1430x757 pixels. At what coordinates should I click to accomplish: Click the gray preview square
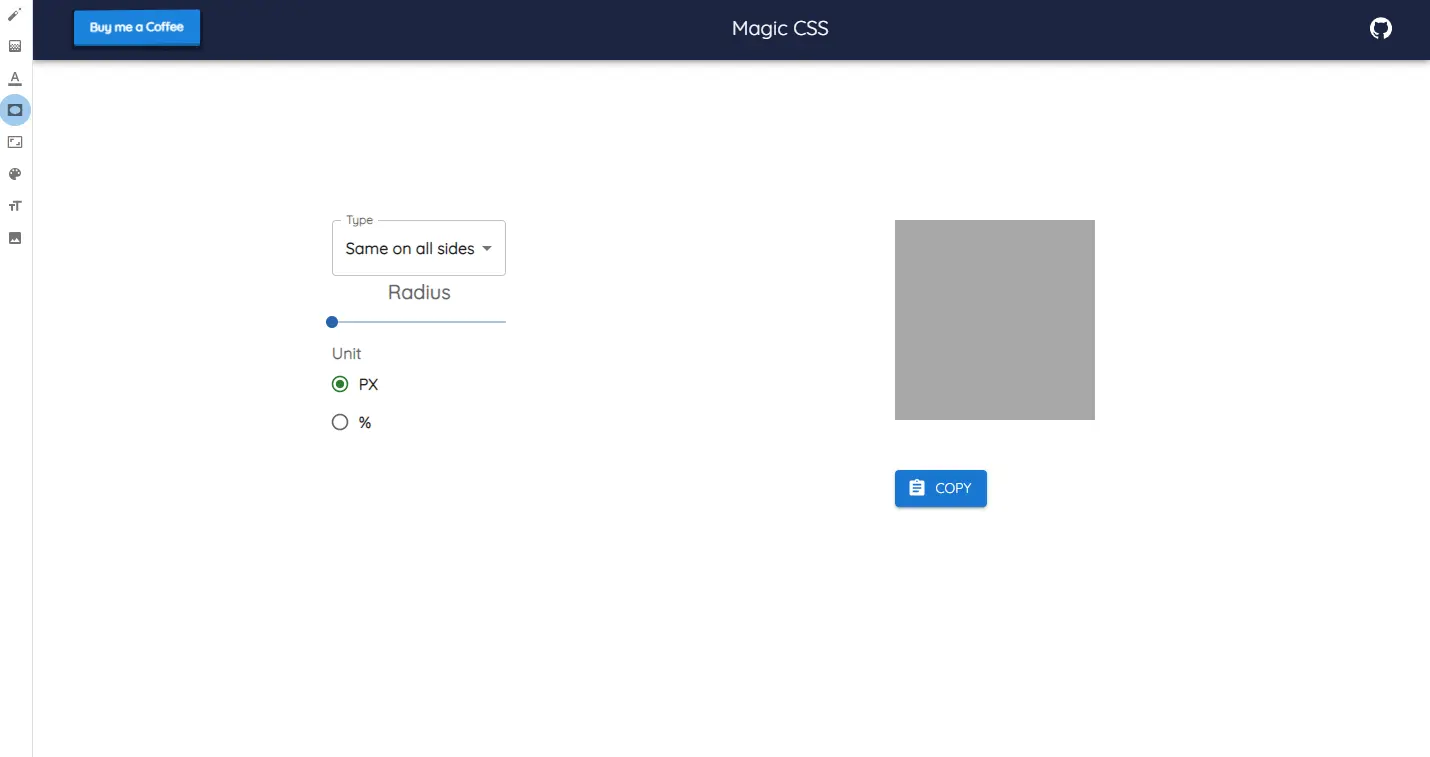[994, 320]
